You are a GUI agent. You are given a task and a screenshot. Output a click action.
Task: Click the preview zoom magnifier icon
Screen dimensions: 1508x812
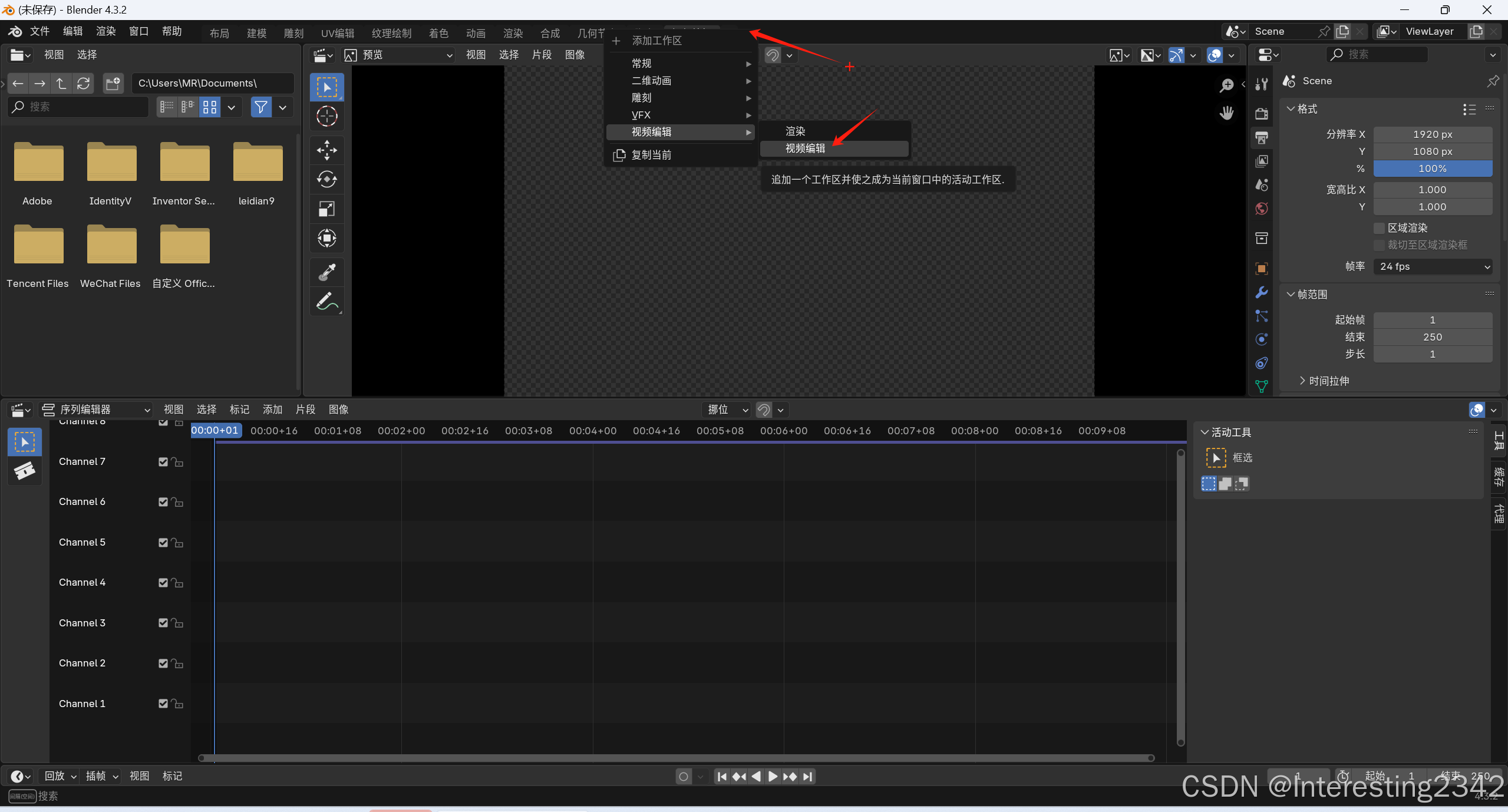pyautogui.click(x=1226, y=86)
